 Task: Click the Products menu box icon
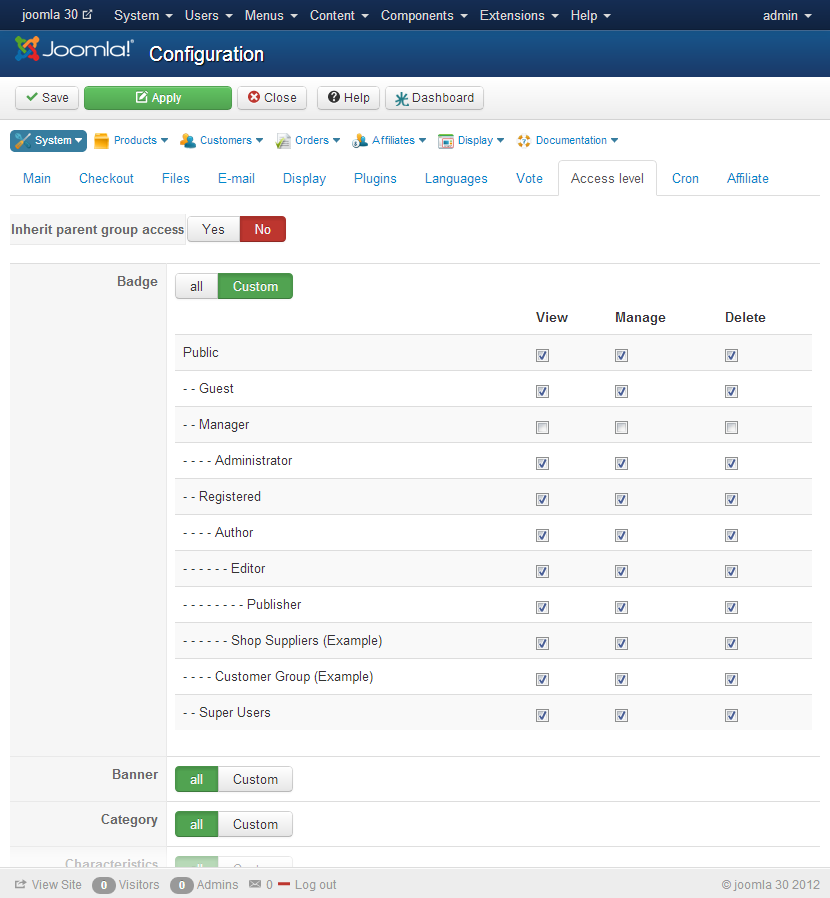pyautogui.click(x=101, y=141)
